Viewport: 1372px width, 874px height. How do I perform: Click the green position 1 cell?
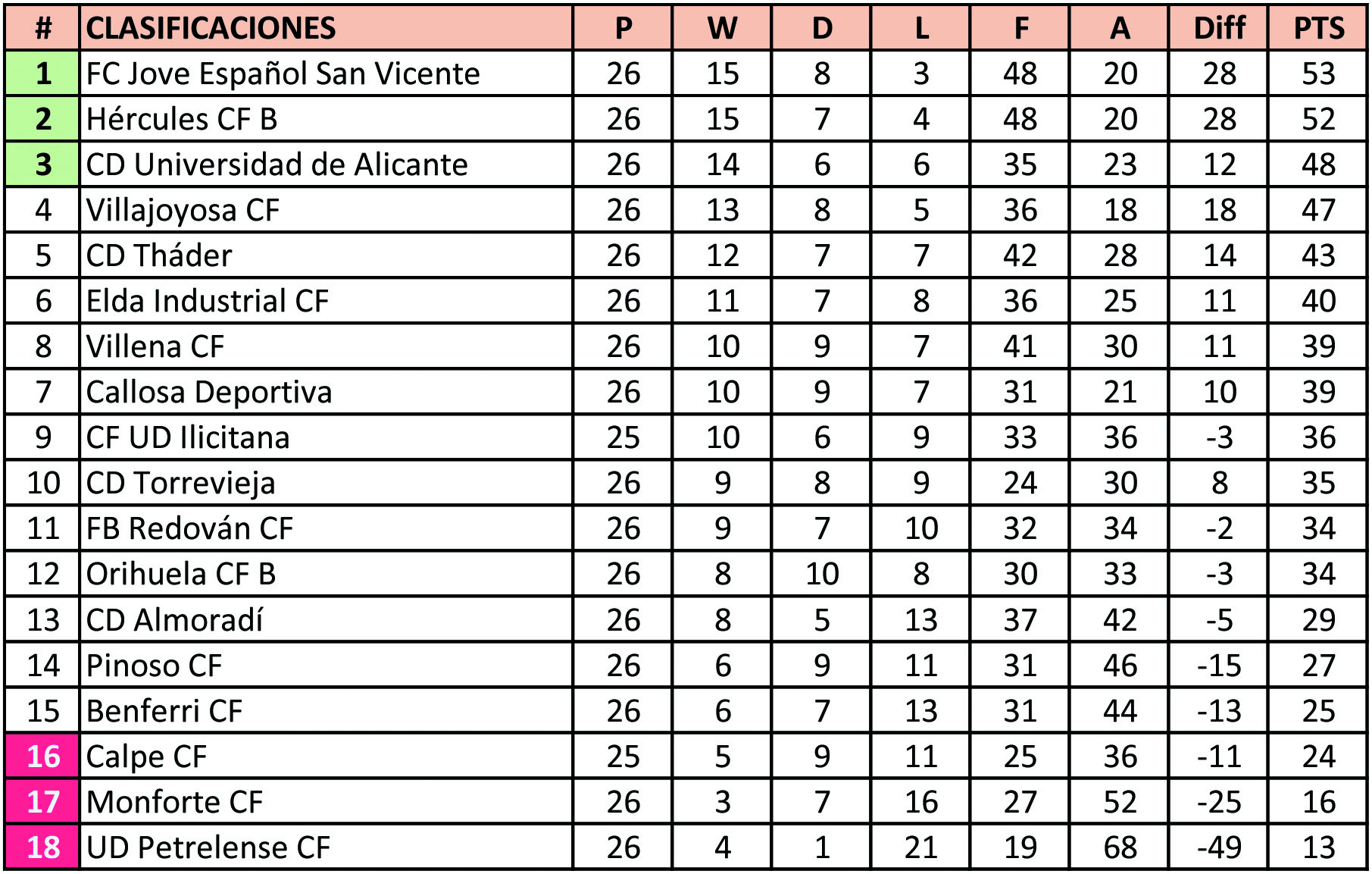coord(42,74)
